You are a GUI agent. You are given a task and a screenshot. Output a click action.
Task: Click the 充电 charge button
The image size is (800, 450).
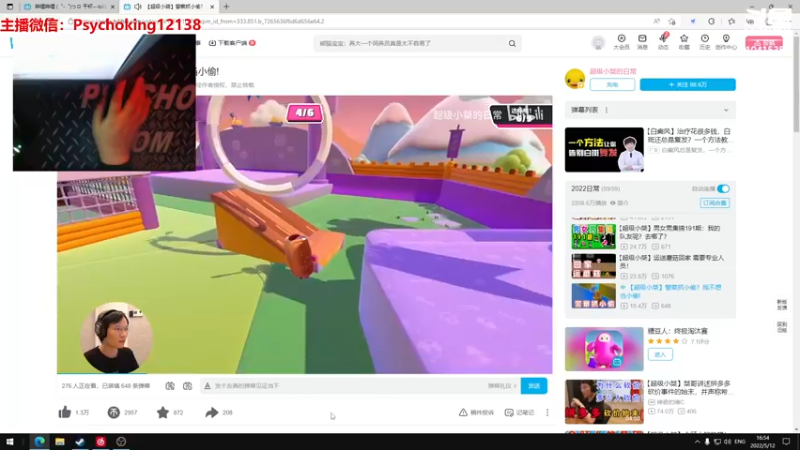click(612, 85)
